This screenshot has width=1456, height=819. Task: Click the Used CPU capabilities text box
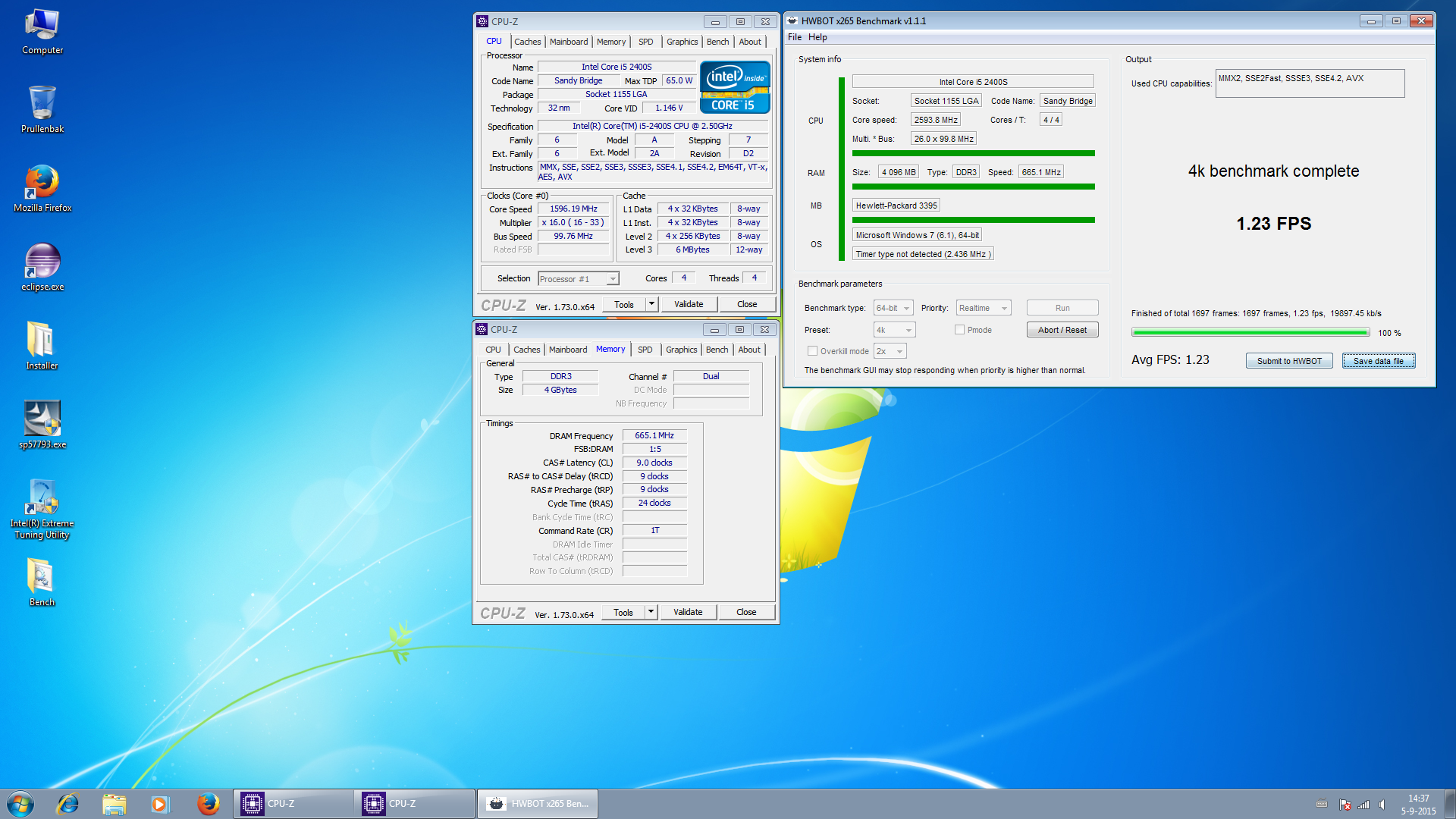tap(1310, 83)
